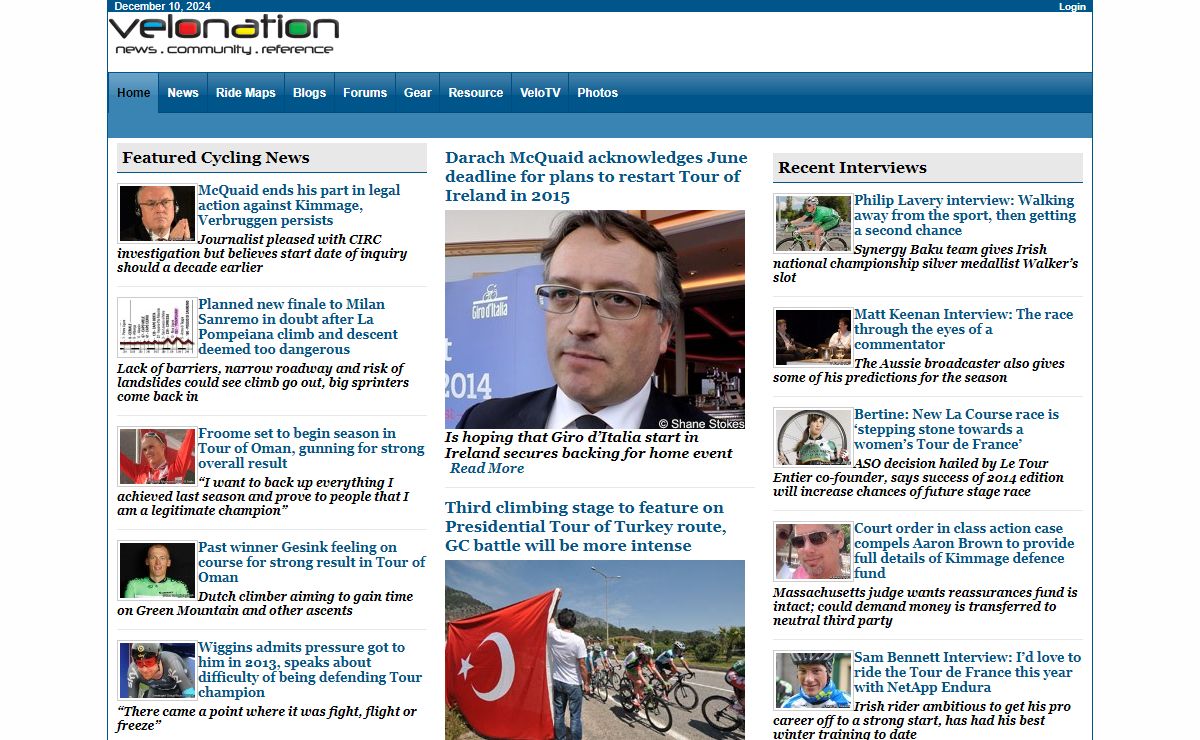1200x740 pixels.
Task: Open the Gear menu item
Action: [x=418, y=93]
